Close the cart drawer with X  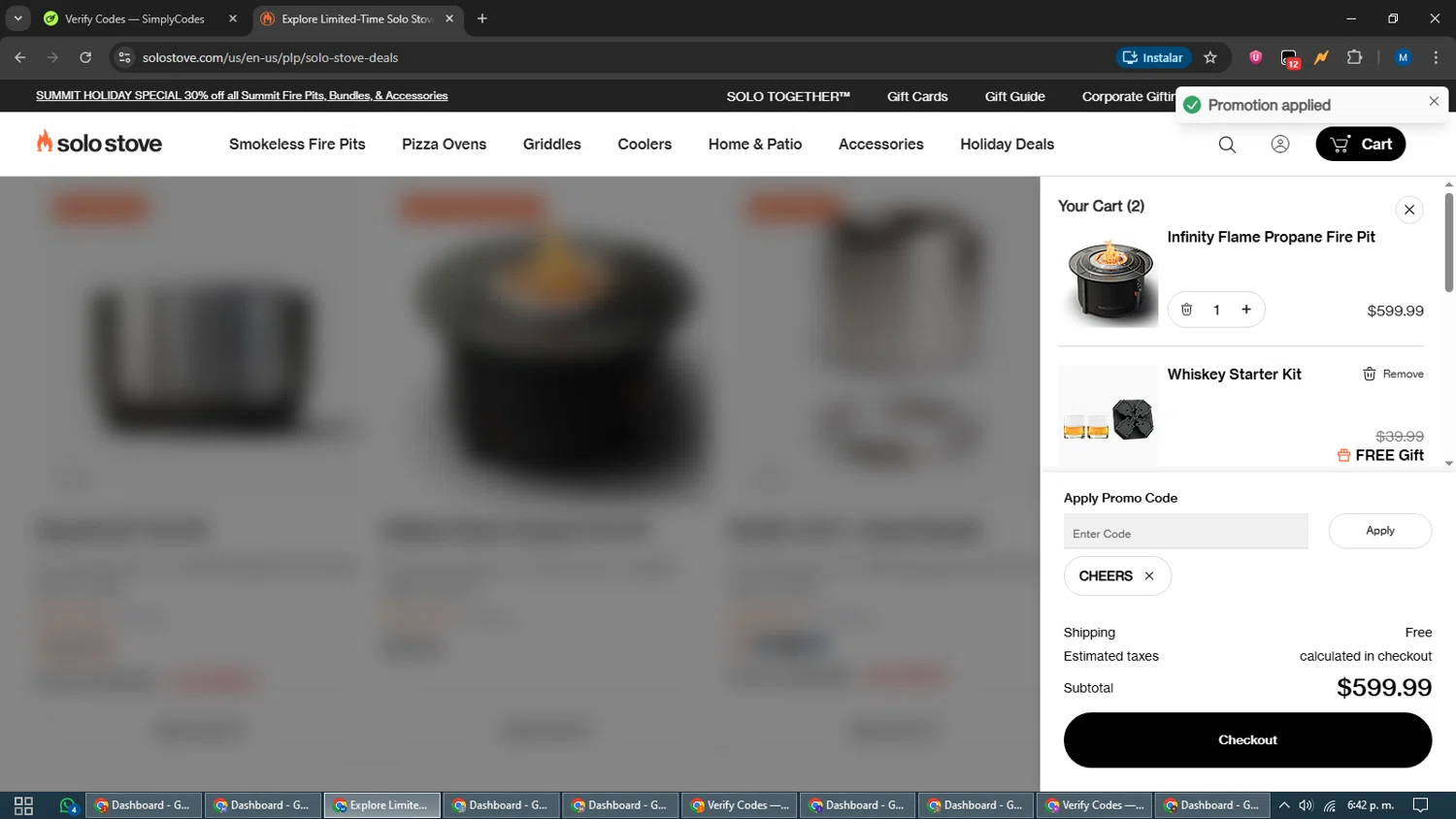[x=1409, y=210]
